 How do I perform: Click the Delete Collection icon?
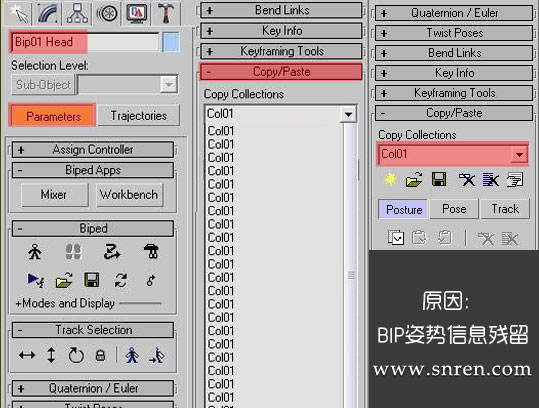[x=466, y=179]
